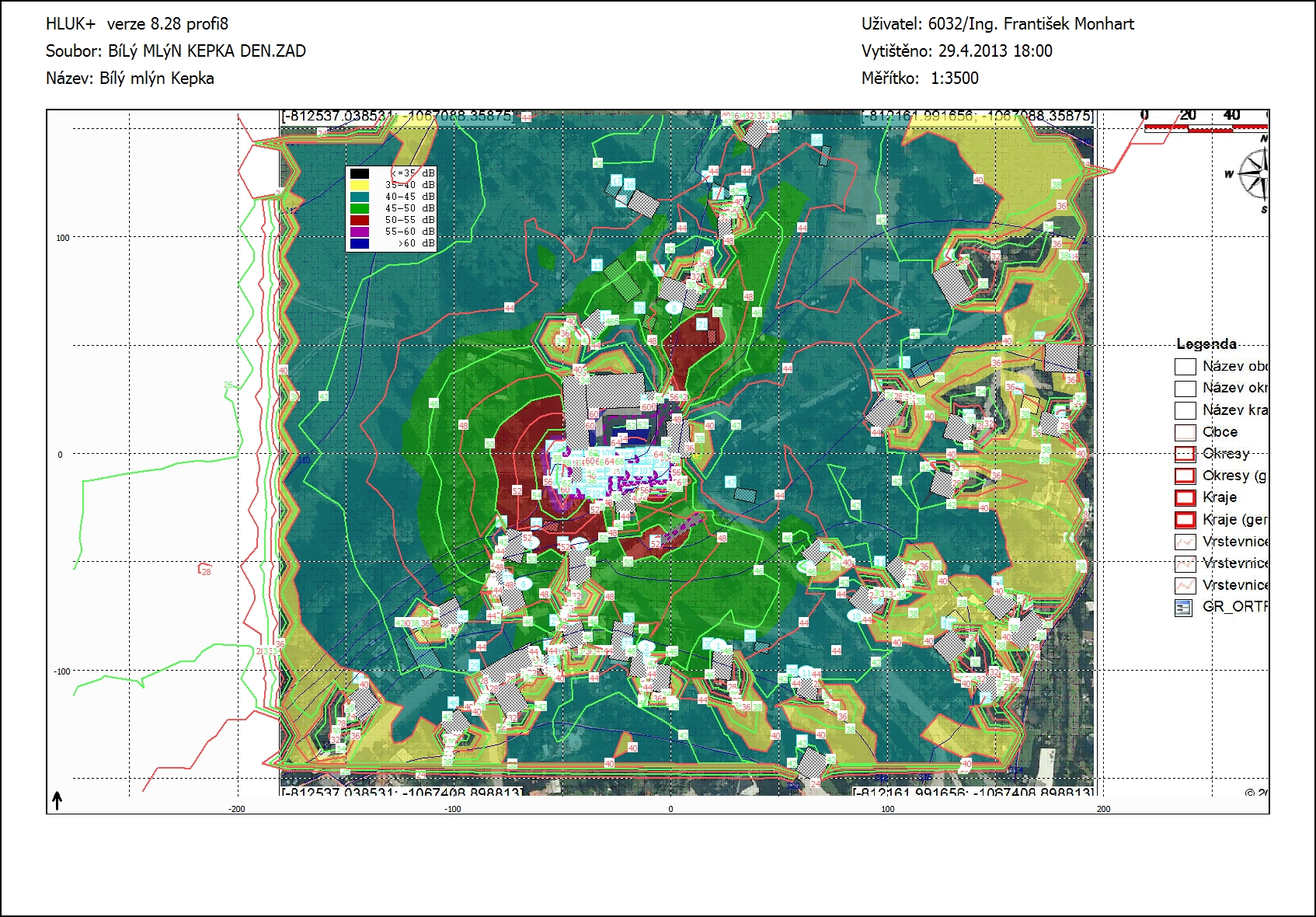Viewport: 1316px width, 917px height.
Task: Click the Kraje legend symbol box
Action: [x=1185, y=497]
